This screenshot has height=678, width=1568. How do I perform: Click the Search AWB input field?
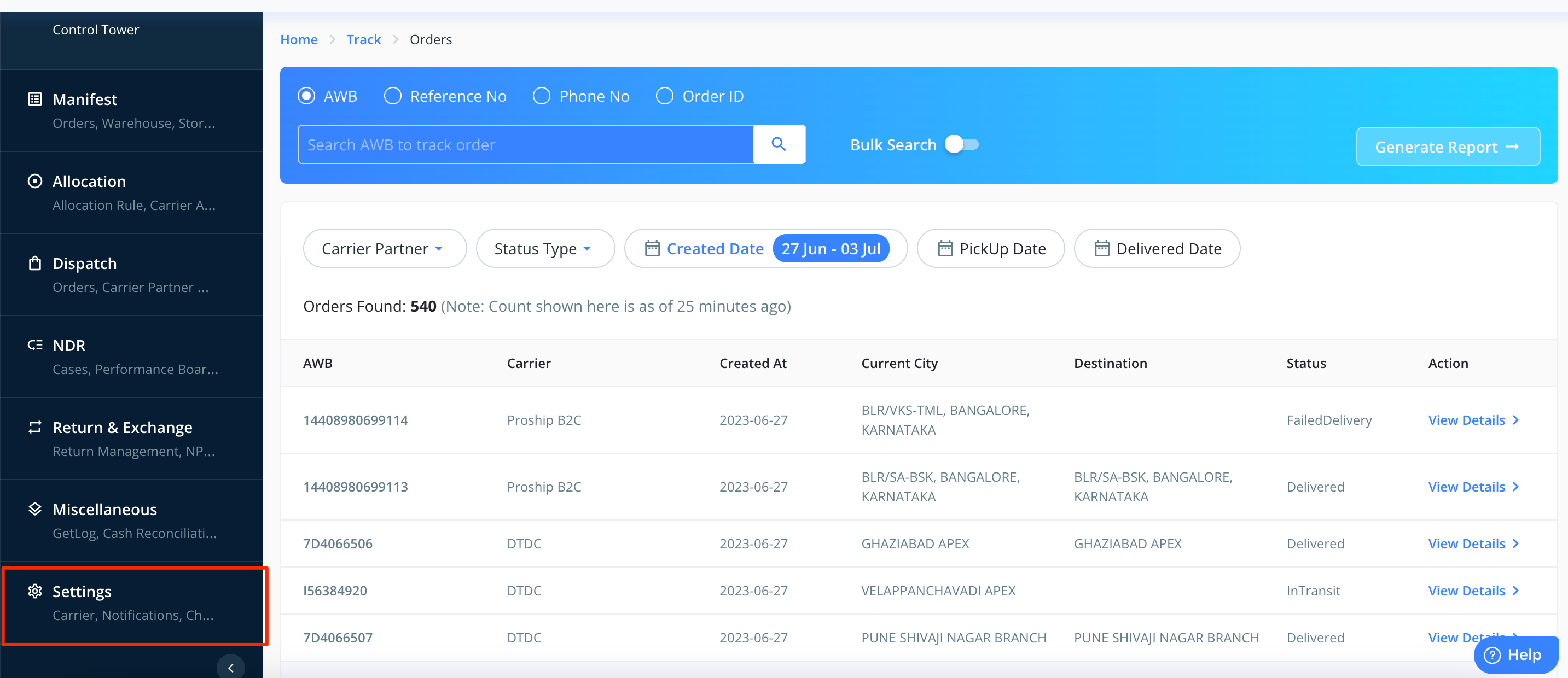pyautogui.click(x=525, y=145)
